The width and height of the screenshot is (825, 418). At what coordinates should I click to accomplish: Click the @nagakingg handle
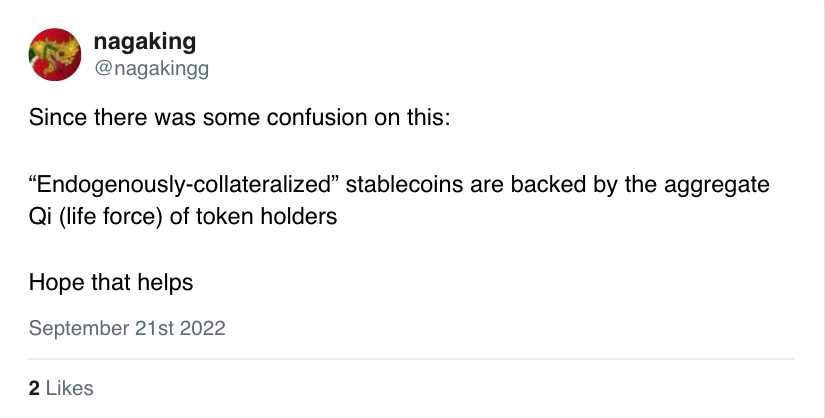click(151, 68)
